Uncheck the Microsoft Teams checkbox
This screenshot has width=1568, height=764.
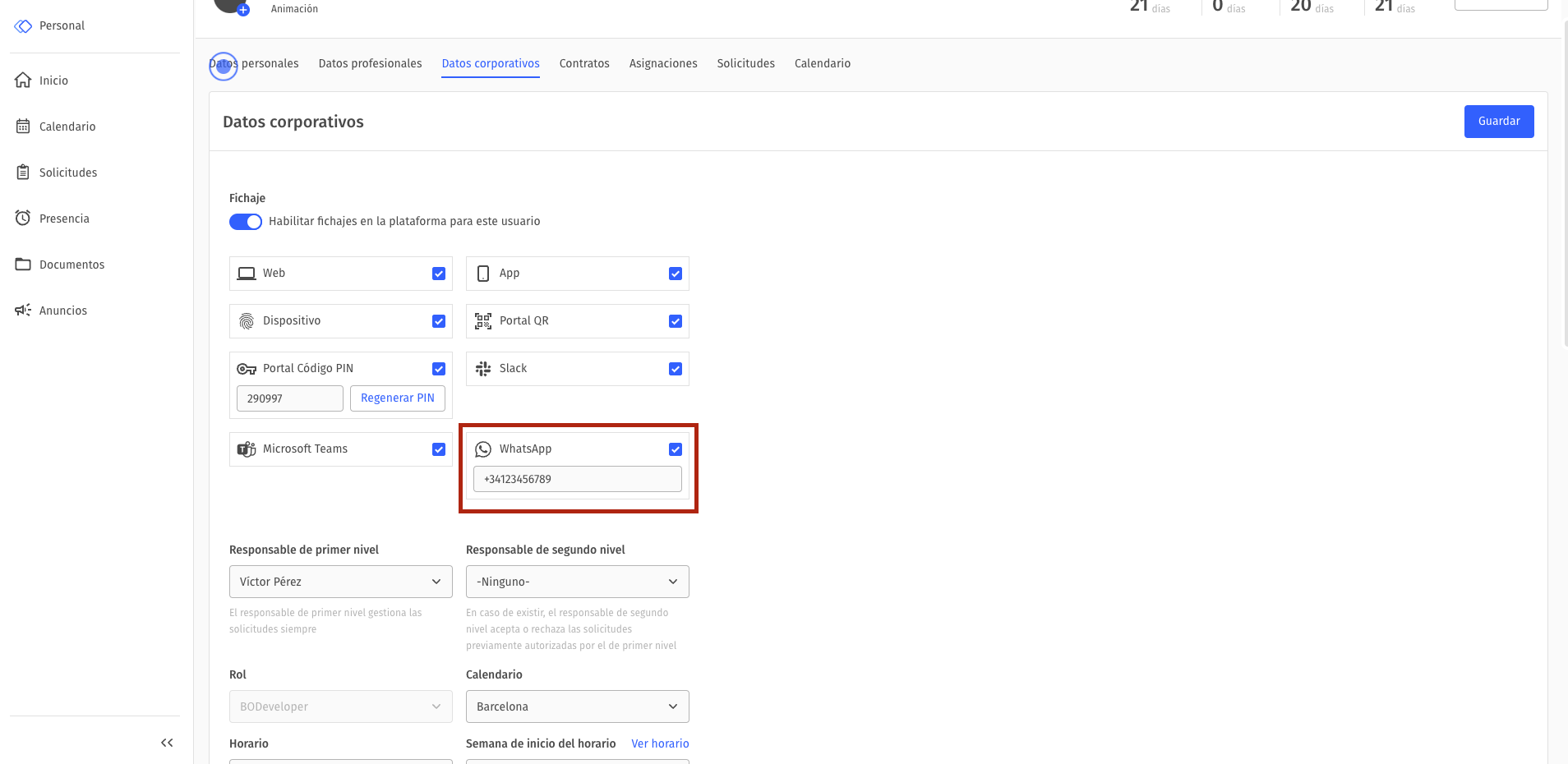coord(439,449)
